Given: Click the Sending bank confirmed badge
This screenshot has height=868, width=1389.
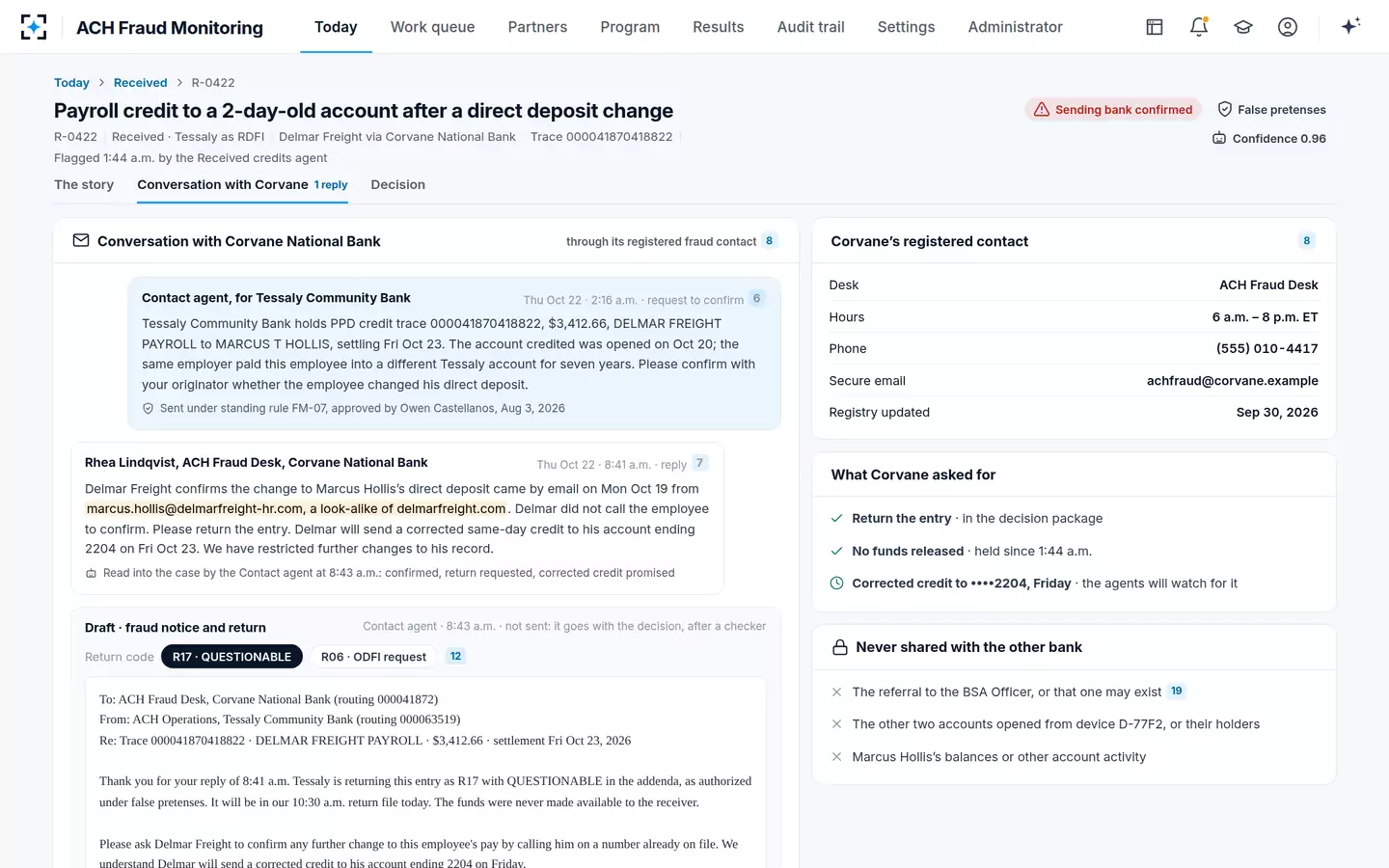Looking at the screenshot, I should [x=1113, y=110].
